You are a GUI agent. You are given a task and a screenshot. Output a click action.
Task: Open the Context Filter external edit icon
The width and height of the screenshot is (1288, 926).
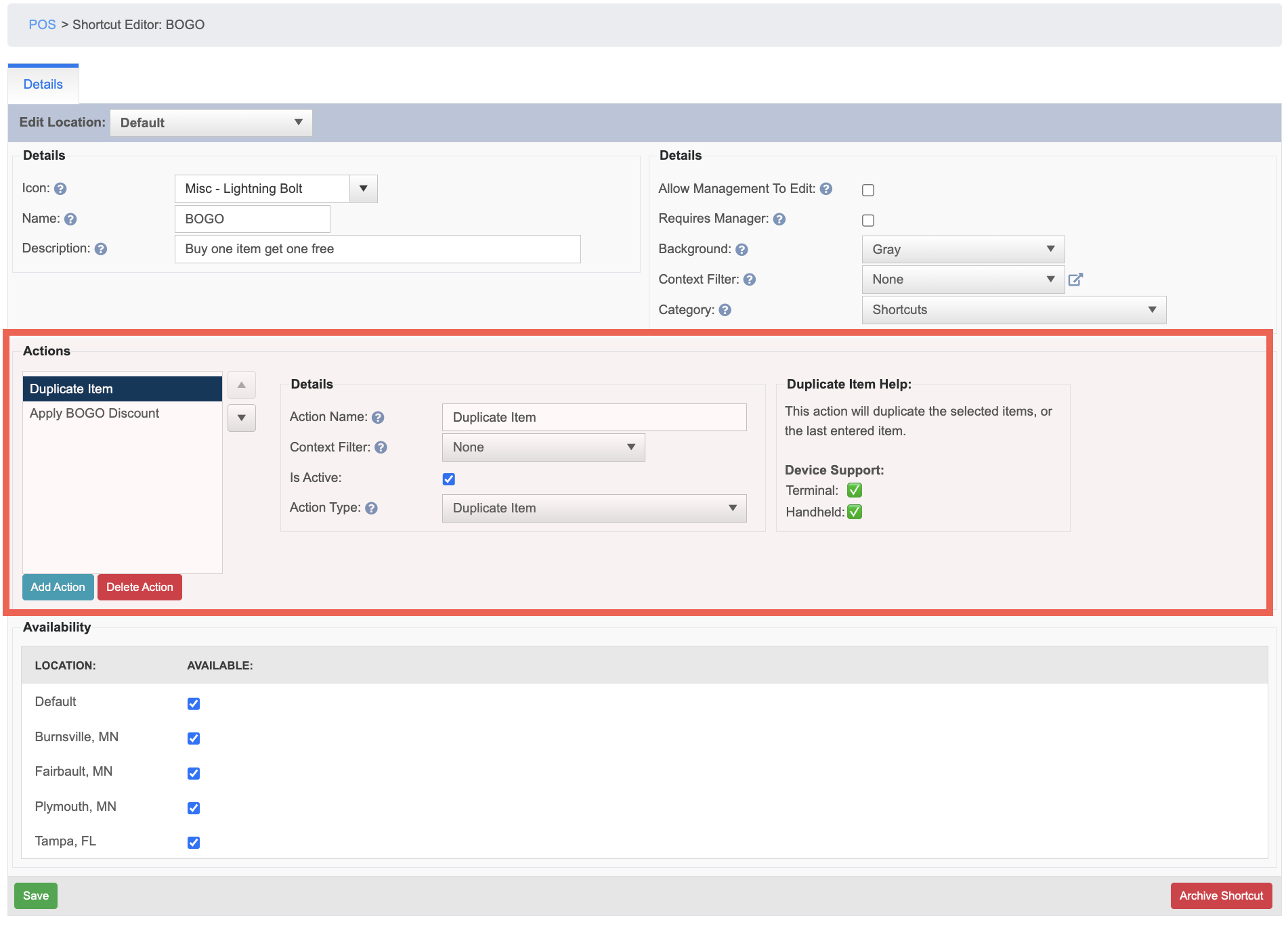[1075, 280]
